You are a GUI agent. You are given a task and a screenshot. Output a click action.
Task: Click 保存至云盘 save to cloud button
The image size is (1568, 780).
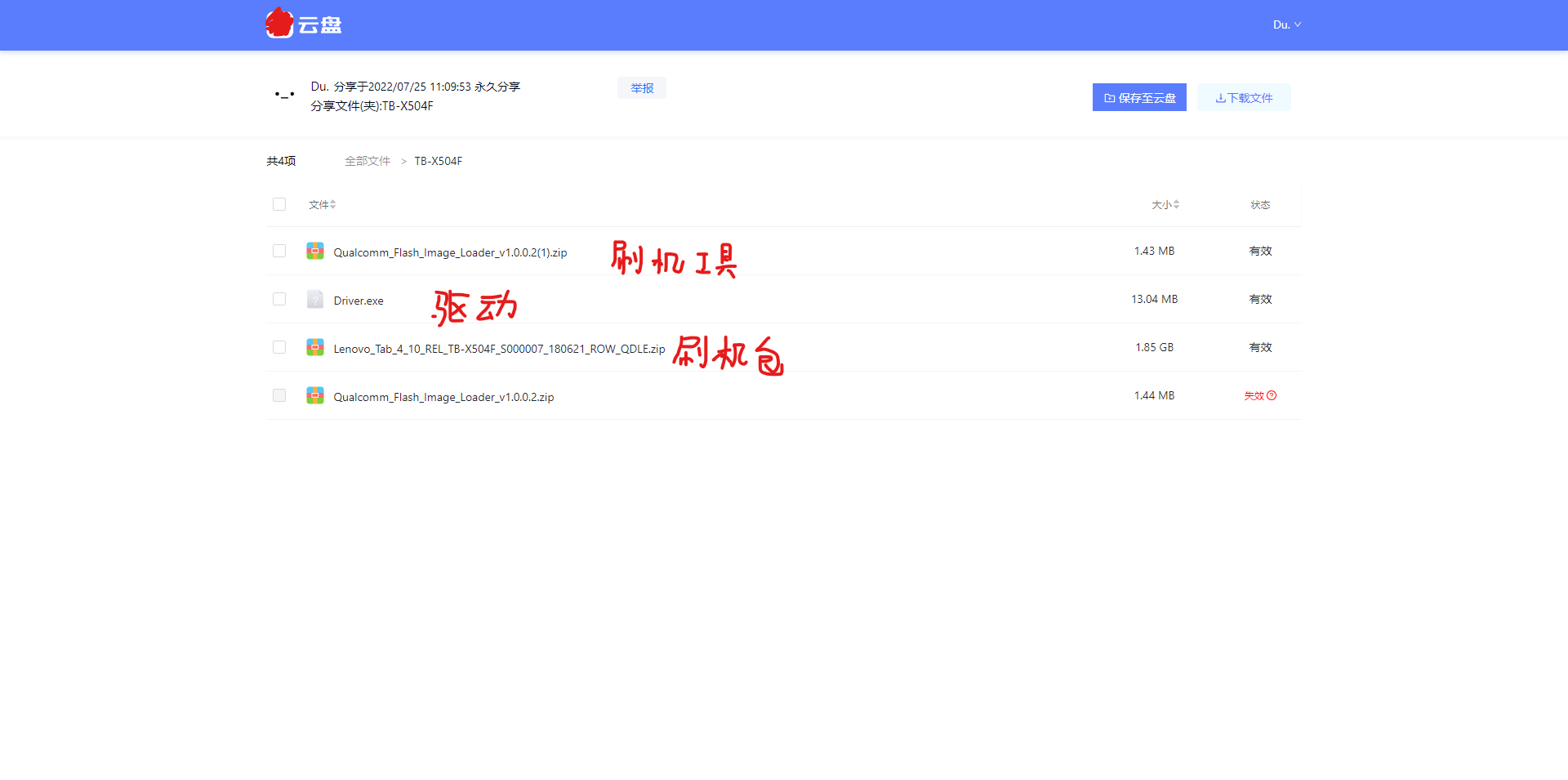[x=1139, y=97]
